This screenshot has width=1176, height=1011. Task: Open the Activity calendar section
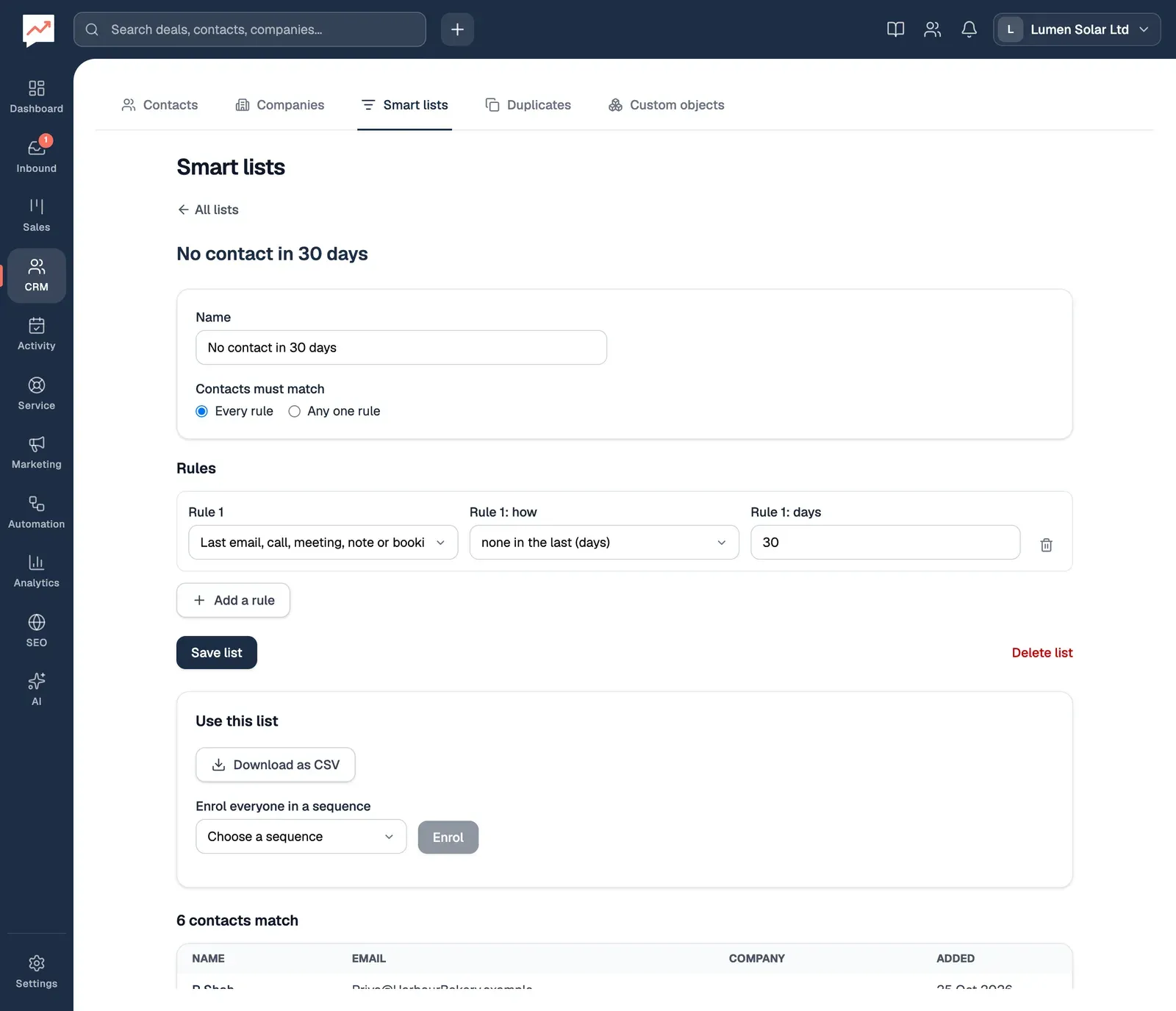tap(36, 334)
